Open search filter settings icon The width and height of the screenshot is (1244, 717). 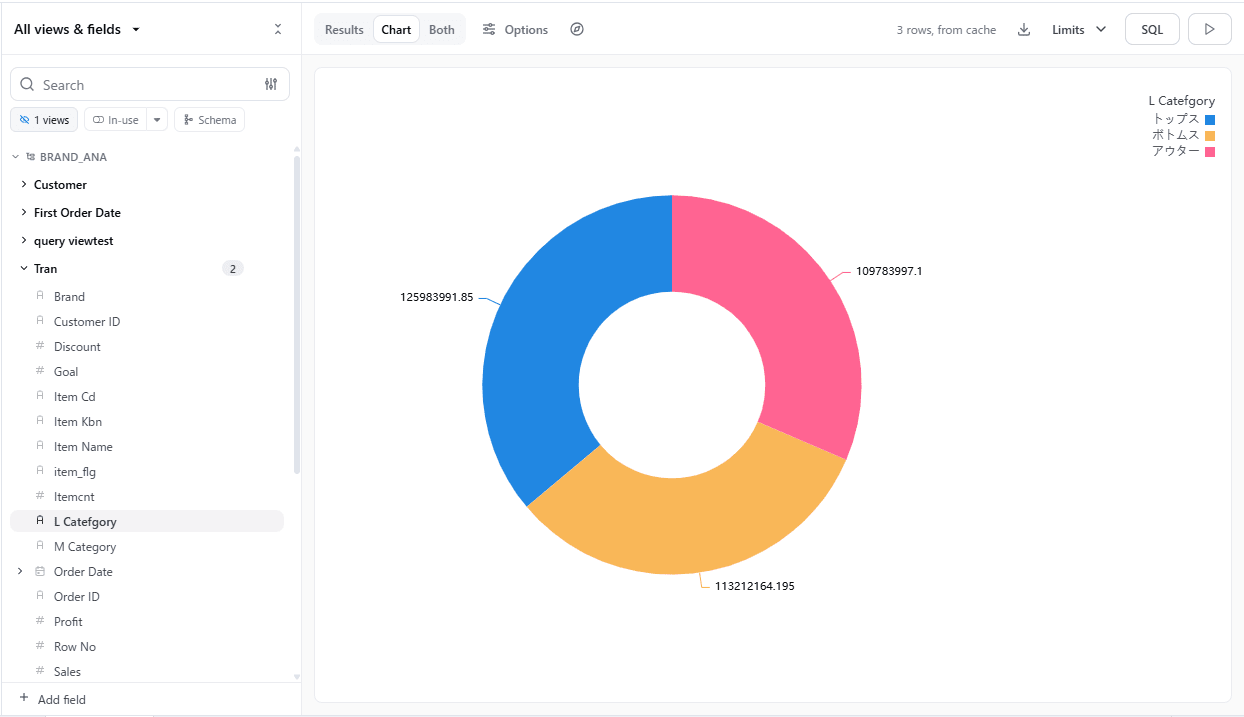click(x=271, y=85)
